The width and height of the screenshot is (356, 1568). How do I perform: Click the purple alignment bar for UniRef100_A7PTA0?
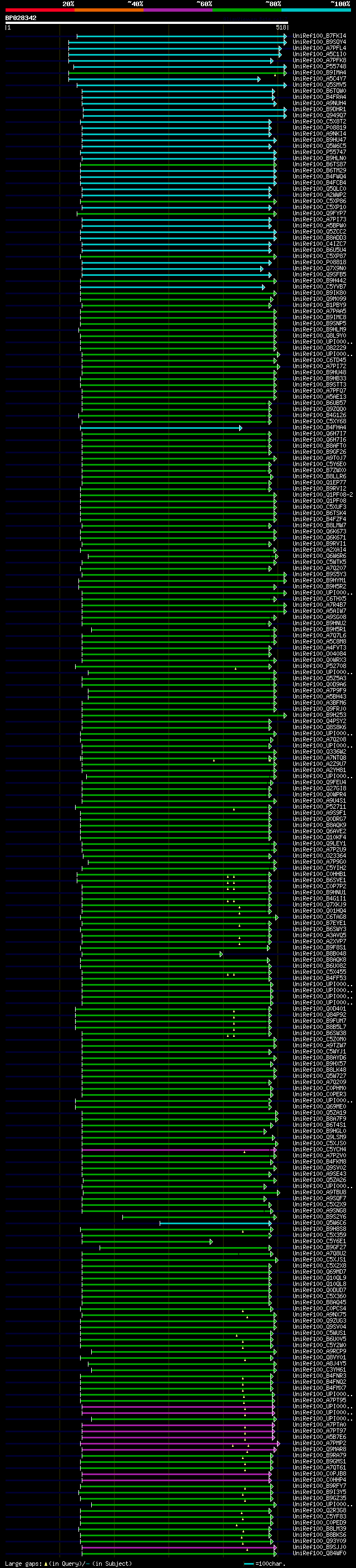point(179,1425)
